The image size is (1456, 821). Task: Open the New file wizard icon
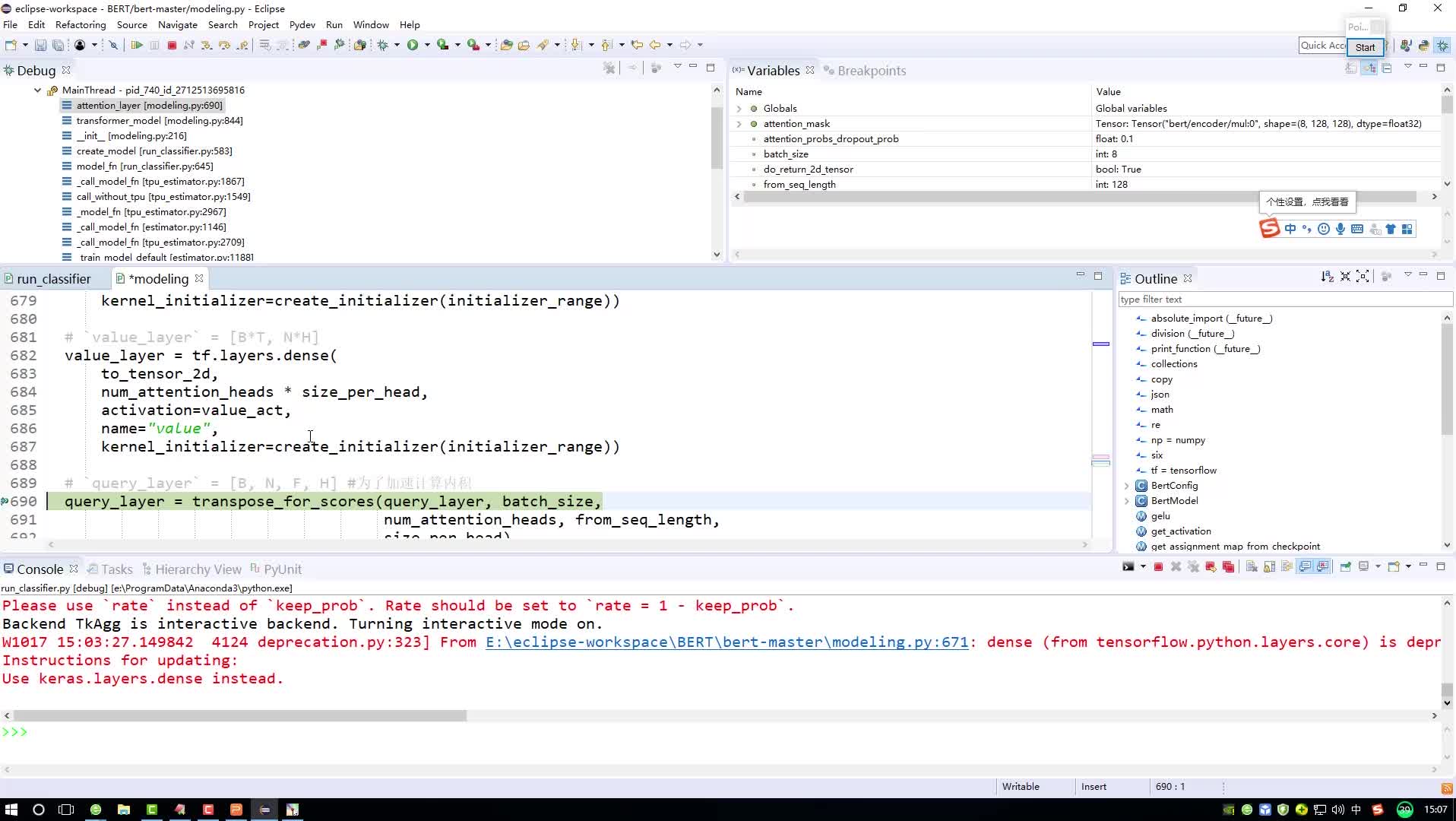pos(11,46)
